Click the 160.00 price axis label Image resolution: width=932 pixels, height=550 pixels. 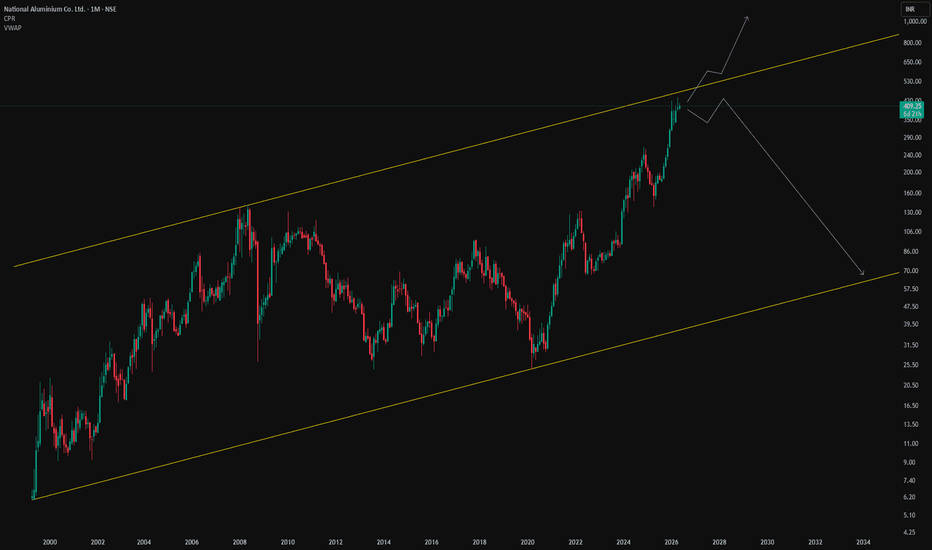(912, 193)
